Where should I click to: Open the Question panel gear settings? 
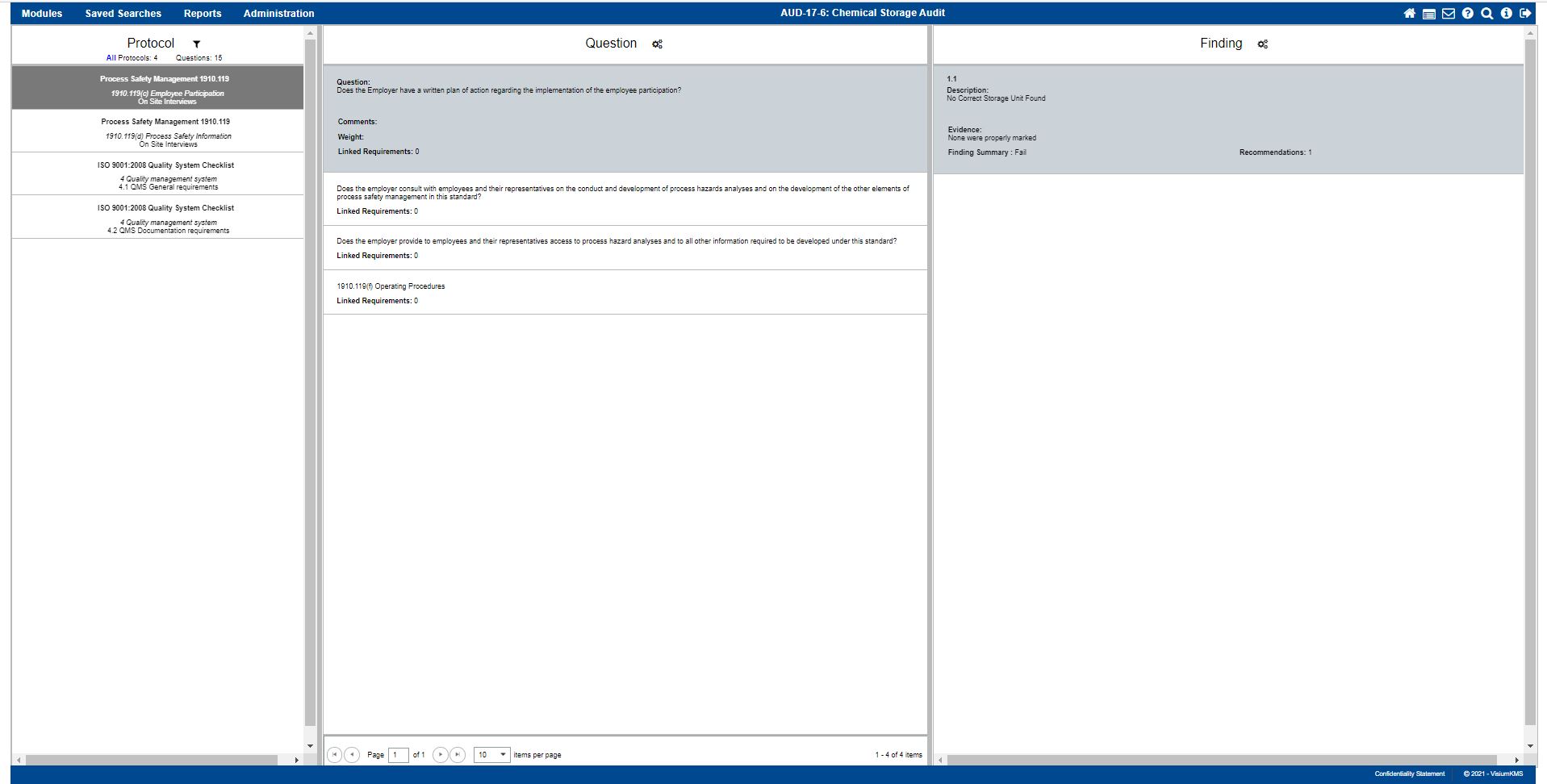pyautogui.click(x=657, y=44)
